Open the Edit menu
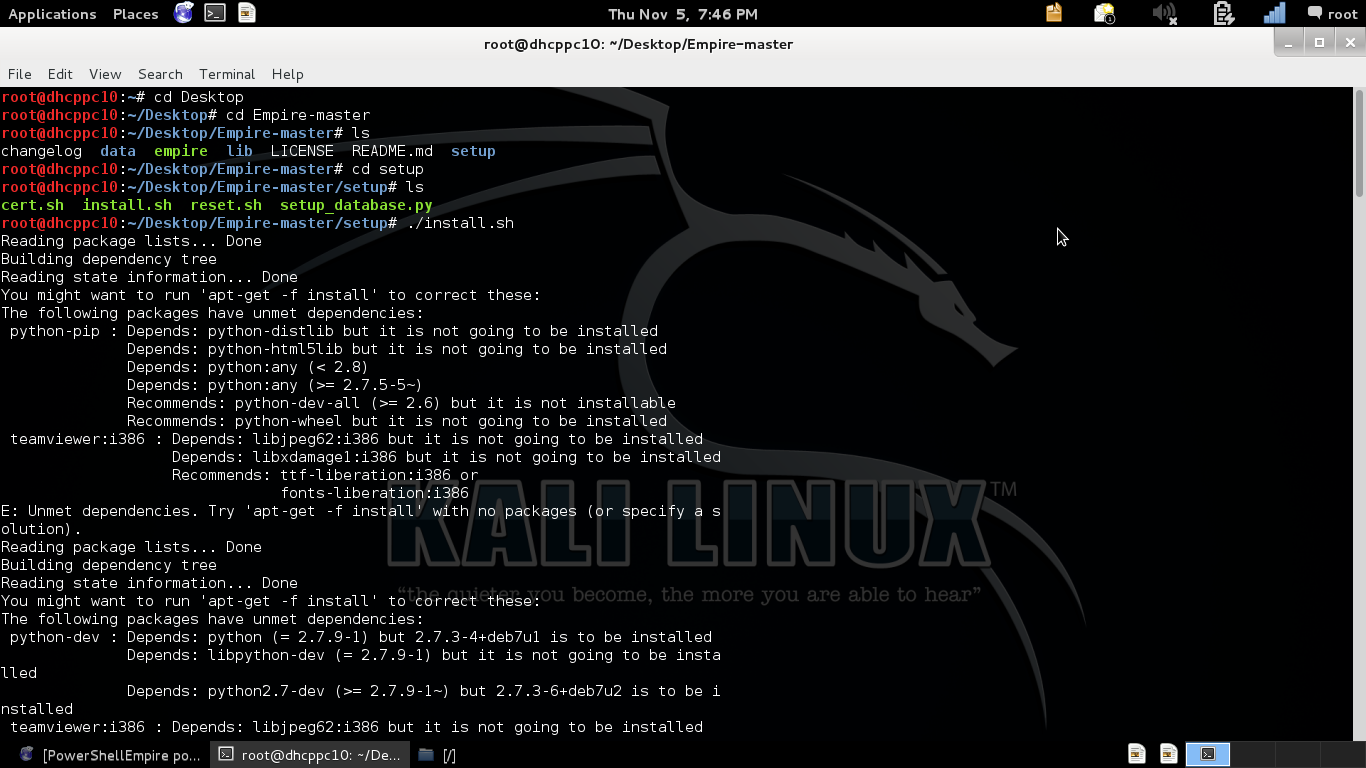Image resolution: width=1366 pixels, height=768 pixels. coord(60,74)
